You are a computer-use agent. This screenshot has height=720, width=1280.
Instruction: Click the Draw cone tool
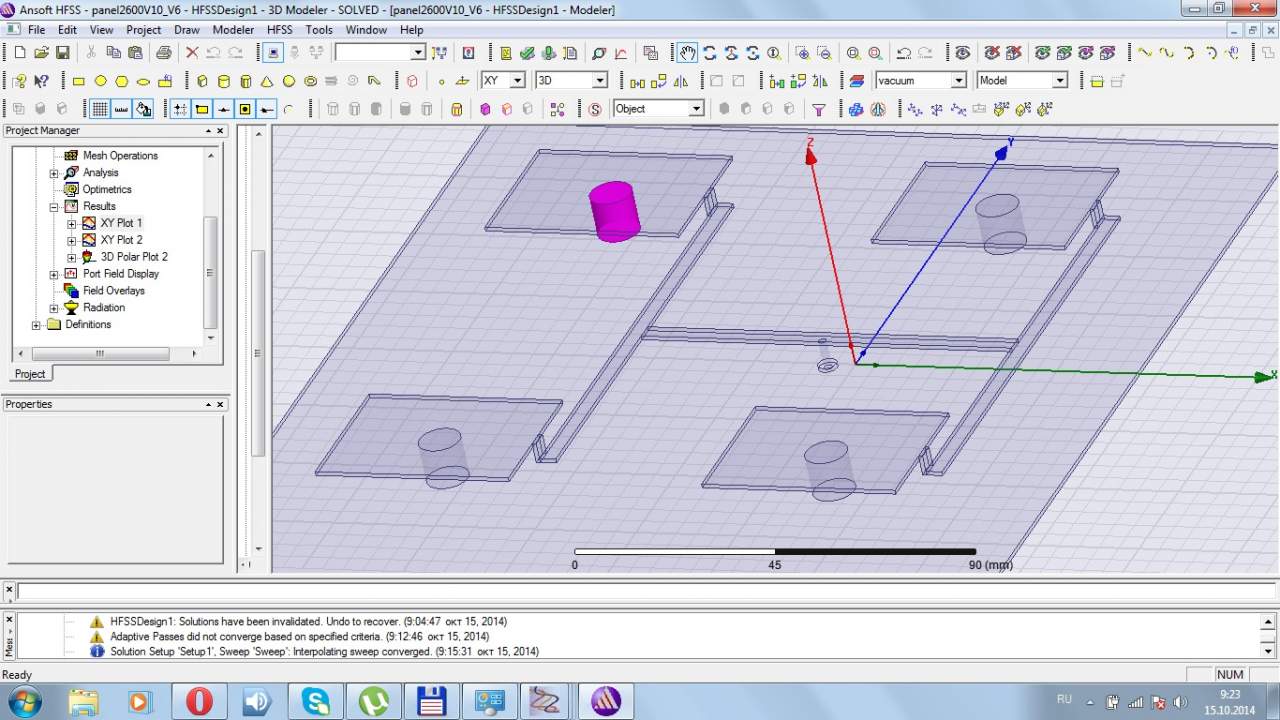click(267, 81)
